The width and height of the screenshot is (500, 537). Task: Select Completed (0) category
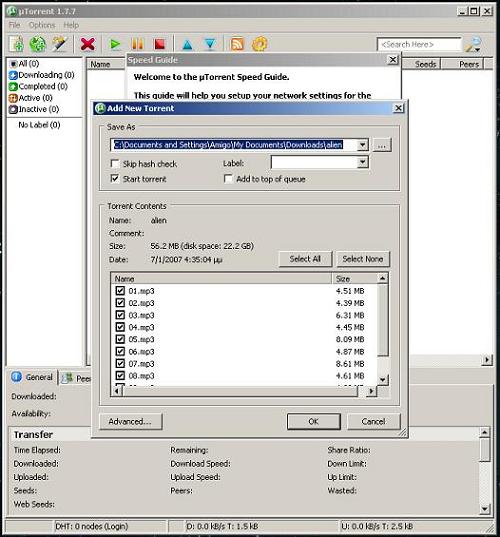[38, 86]
